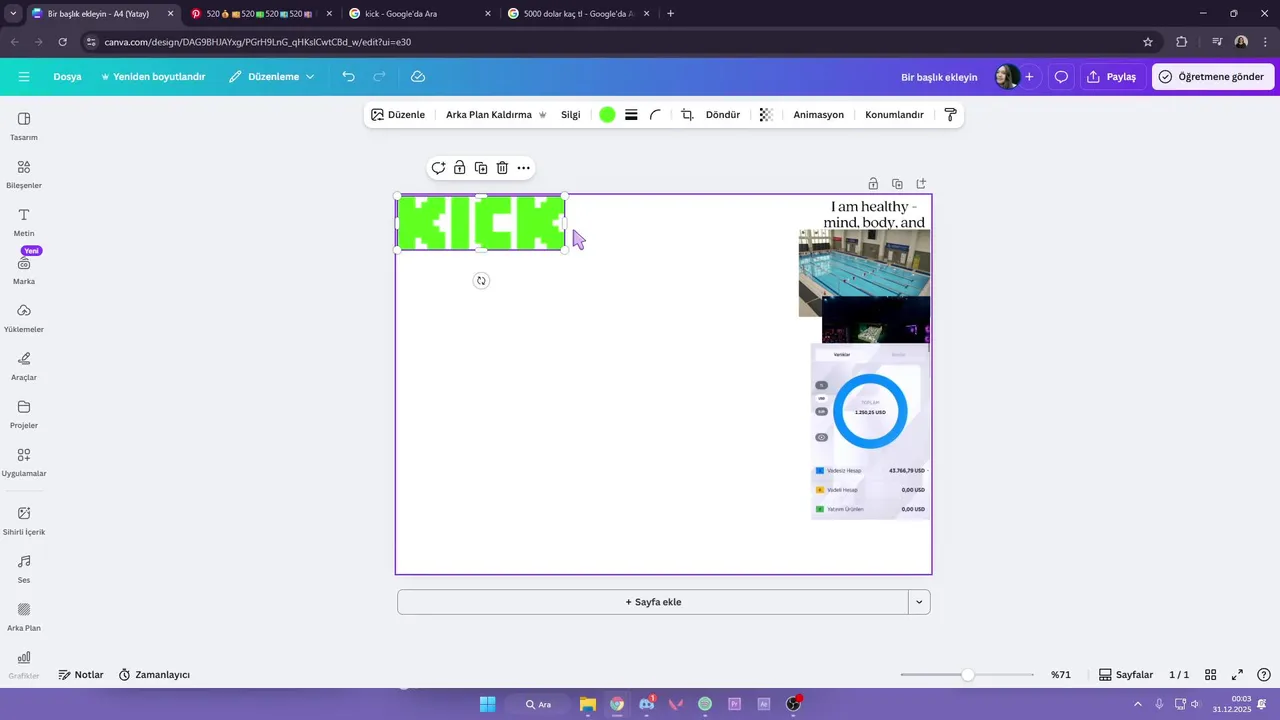Select the swimming pool photo
The image size is (1280, 720).
(x=864, y=262)
